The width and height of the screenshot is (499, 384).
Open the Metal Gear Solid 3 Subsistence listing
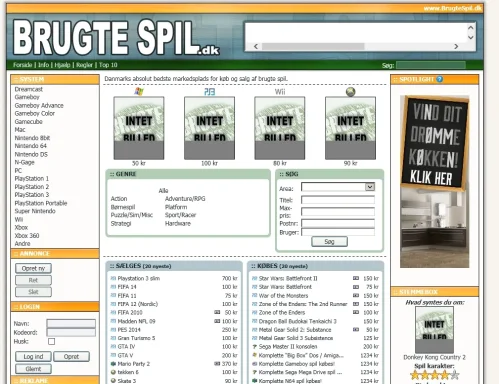pos(296,338)
